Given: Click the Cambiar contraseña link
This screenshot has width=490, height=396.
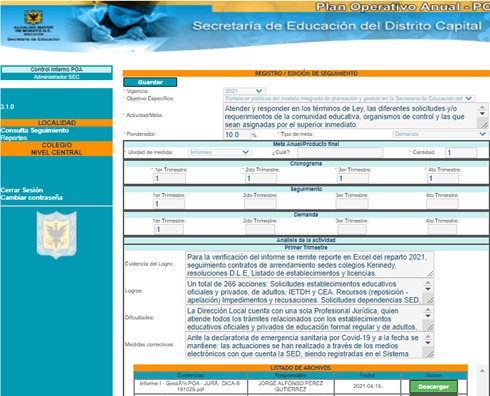Looking at the screenshot, I should (32, 197).
